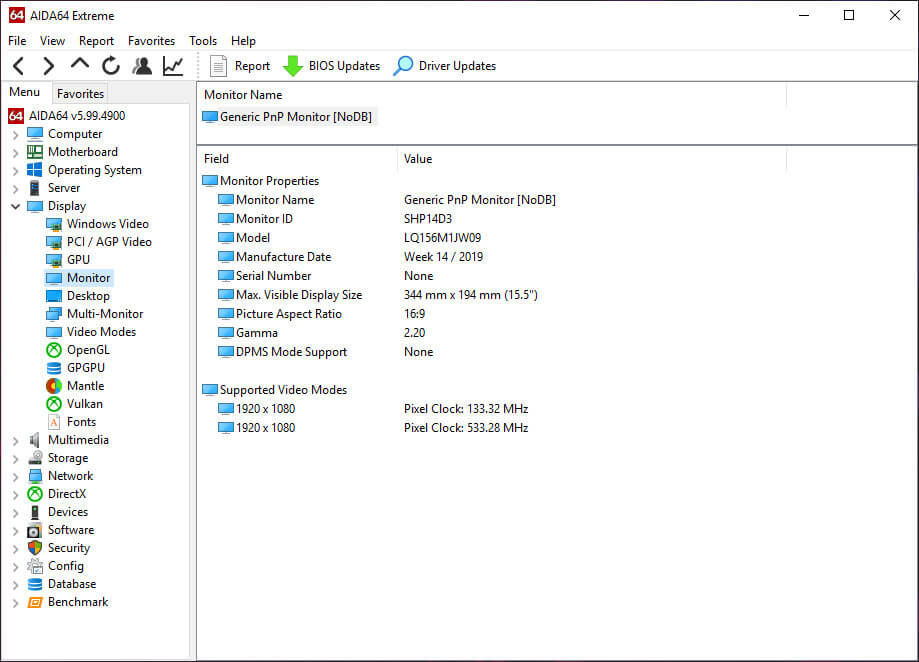Open Driver Updates
919x662 pixels.
445,66
